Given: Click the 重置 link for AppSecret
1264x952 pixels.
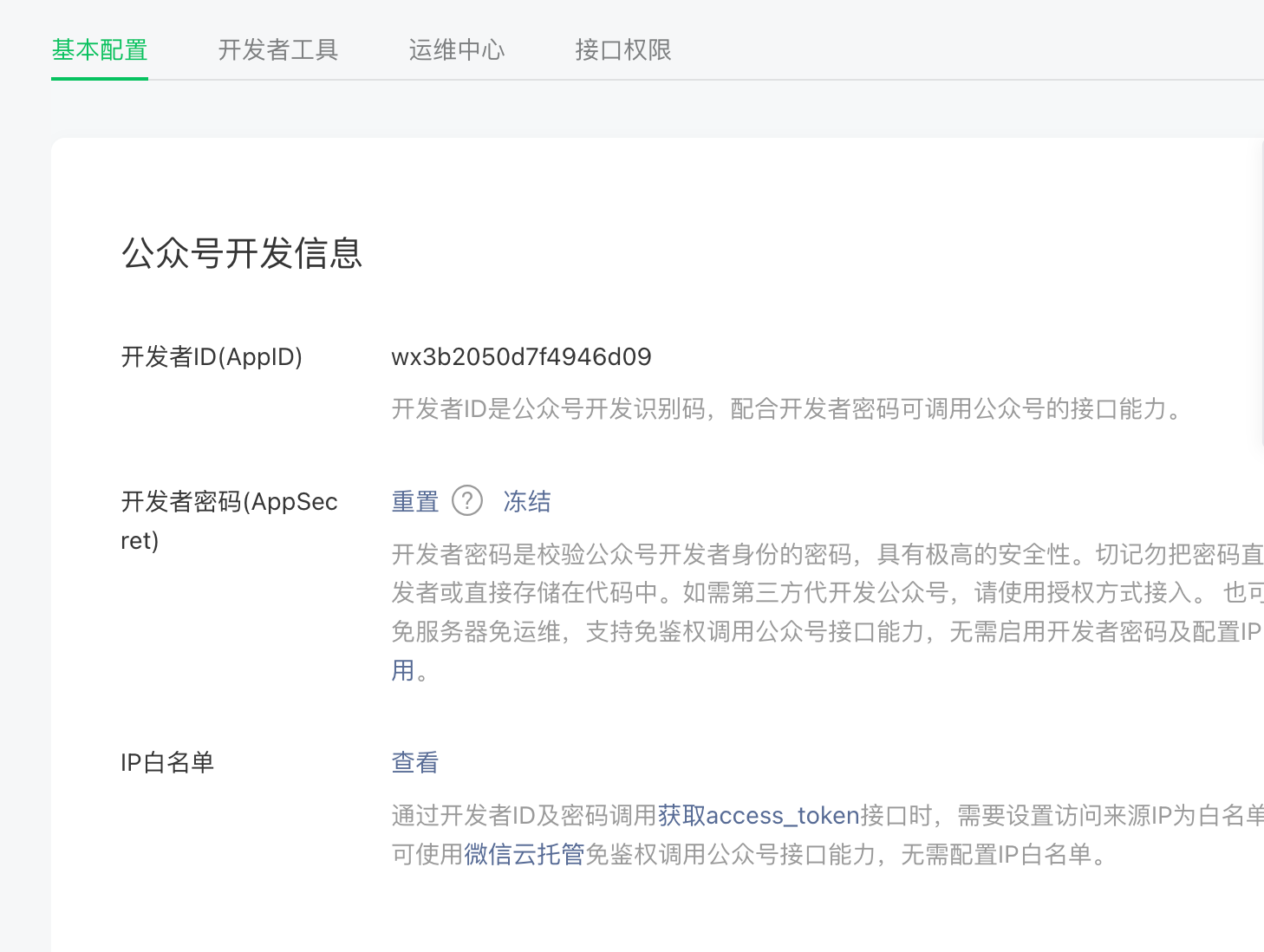Looking at the screenshot, I should [x=415, y=501].
